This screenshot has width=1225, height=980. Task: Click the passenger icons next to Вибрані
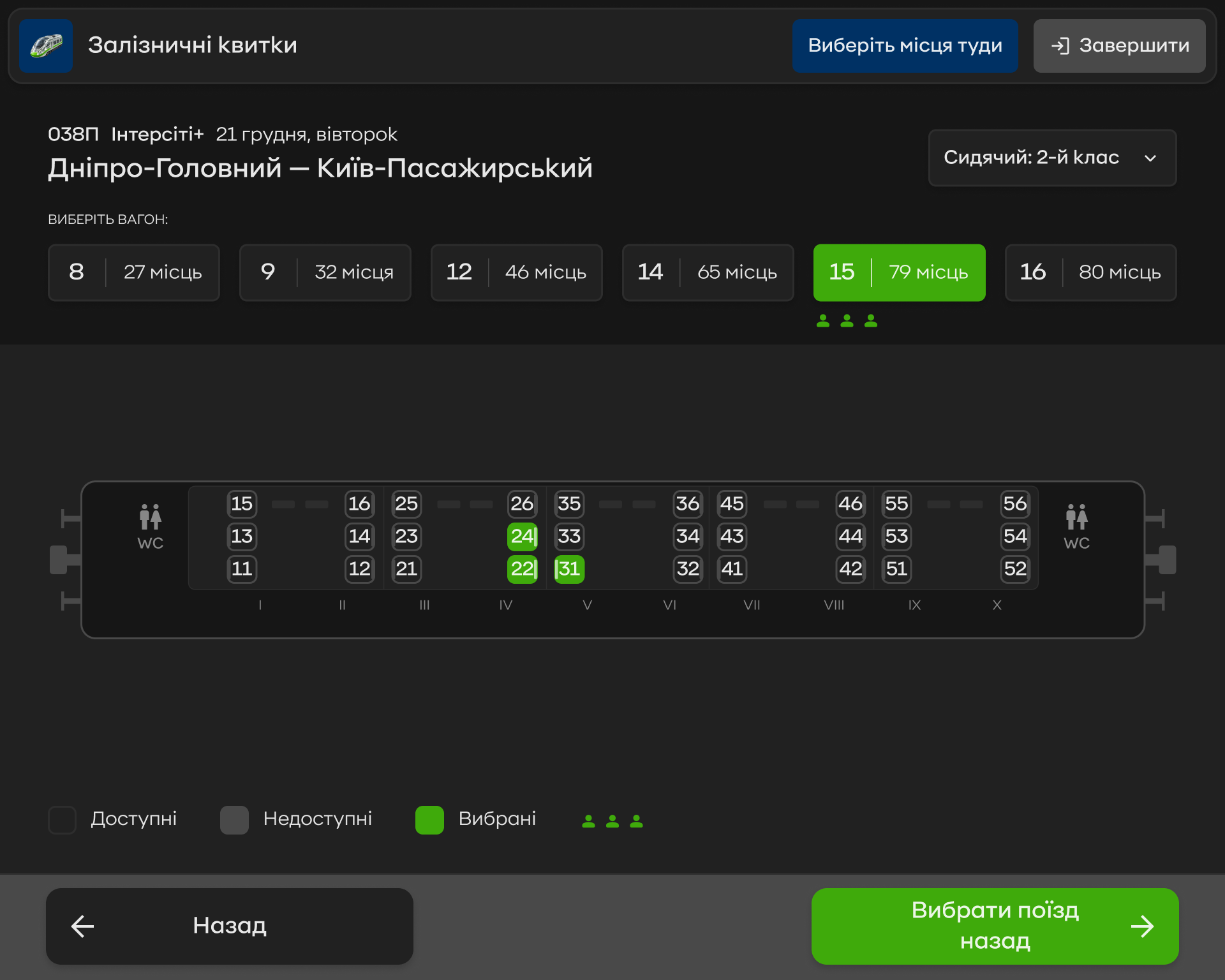[612, 821]
